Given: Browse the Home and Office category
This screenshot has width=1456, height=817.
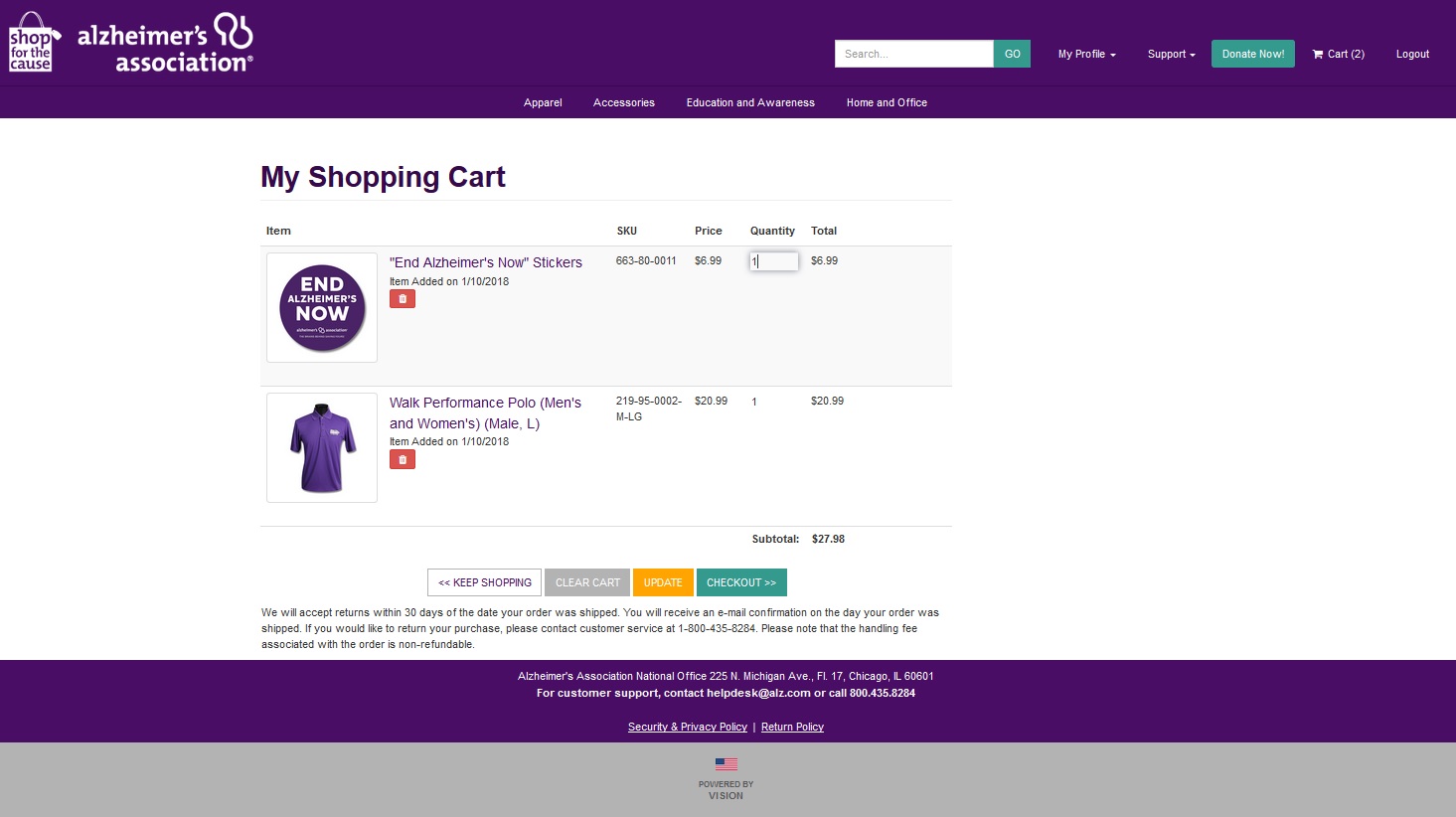Looking at the screenshot, I should pyautogui.click(x=886, y=102).
